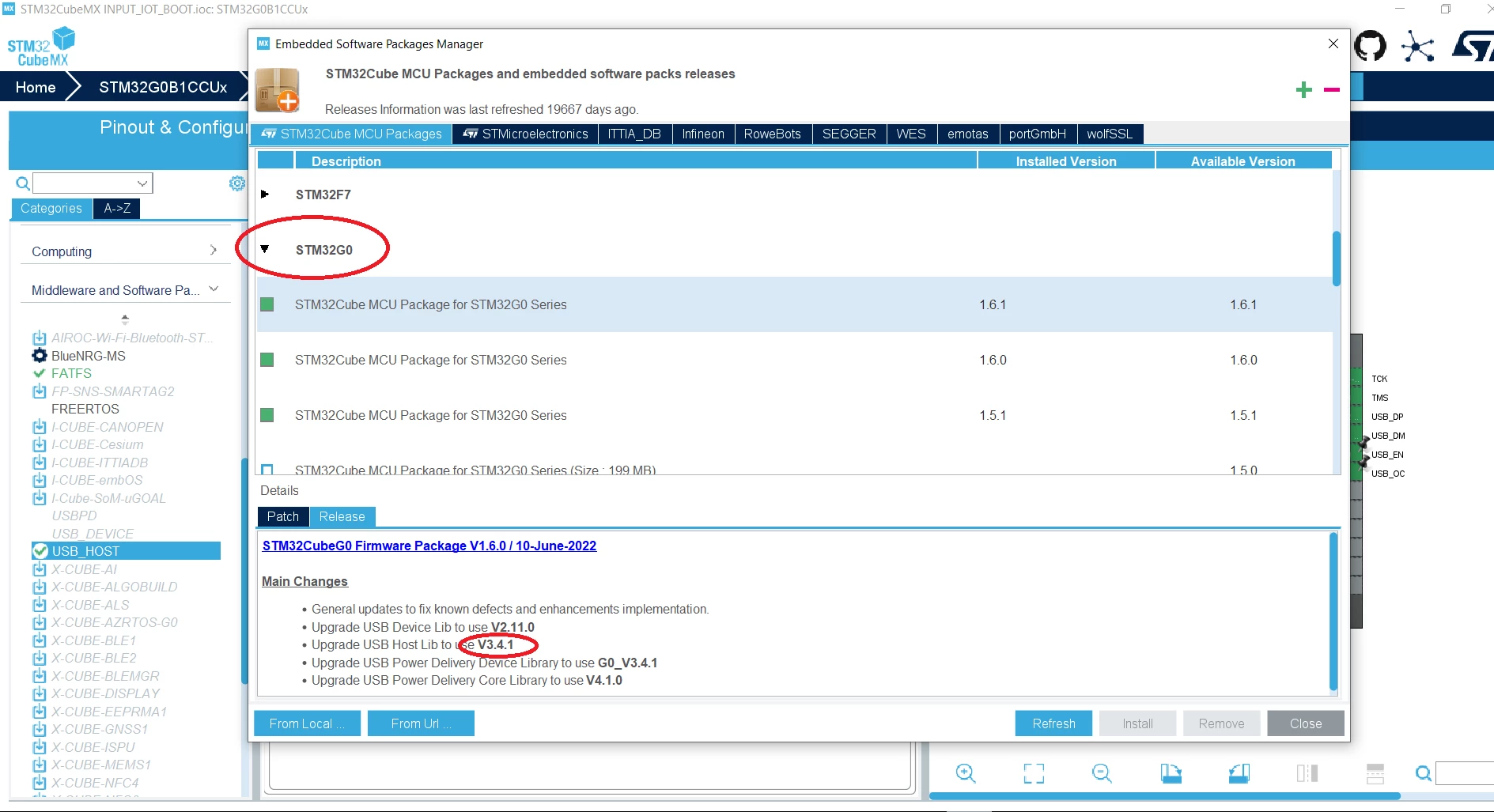Image resolution: width=1494 pixels, height=812 pixels.
Task: Click the From Url button
Action: pos(421,723)
